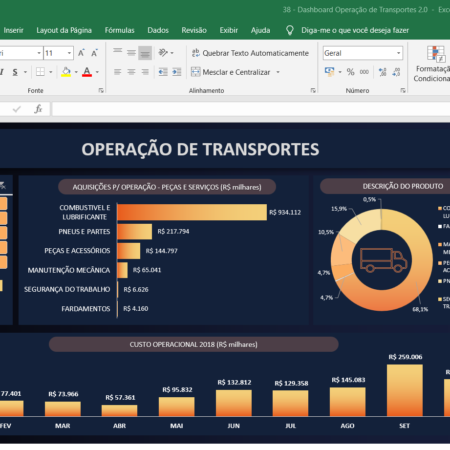Center text horizontally in cell
Viewport: 450px width, 450px height.
coord(131,72)
